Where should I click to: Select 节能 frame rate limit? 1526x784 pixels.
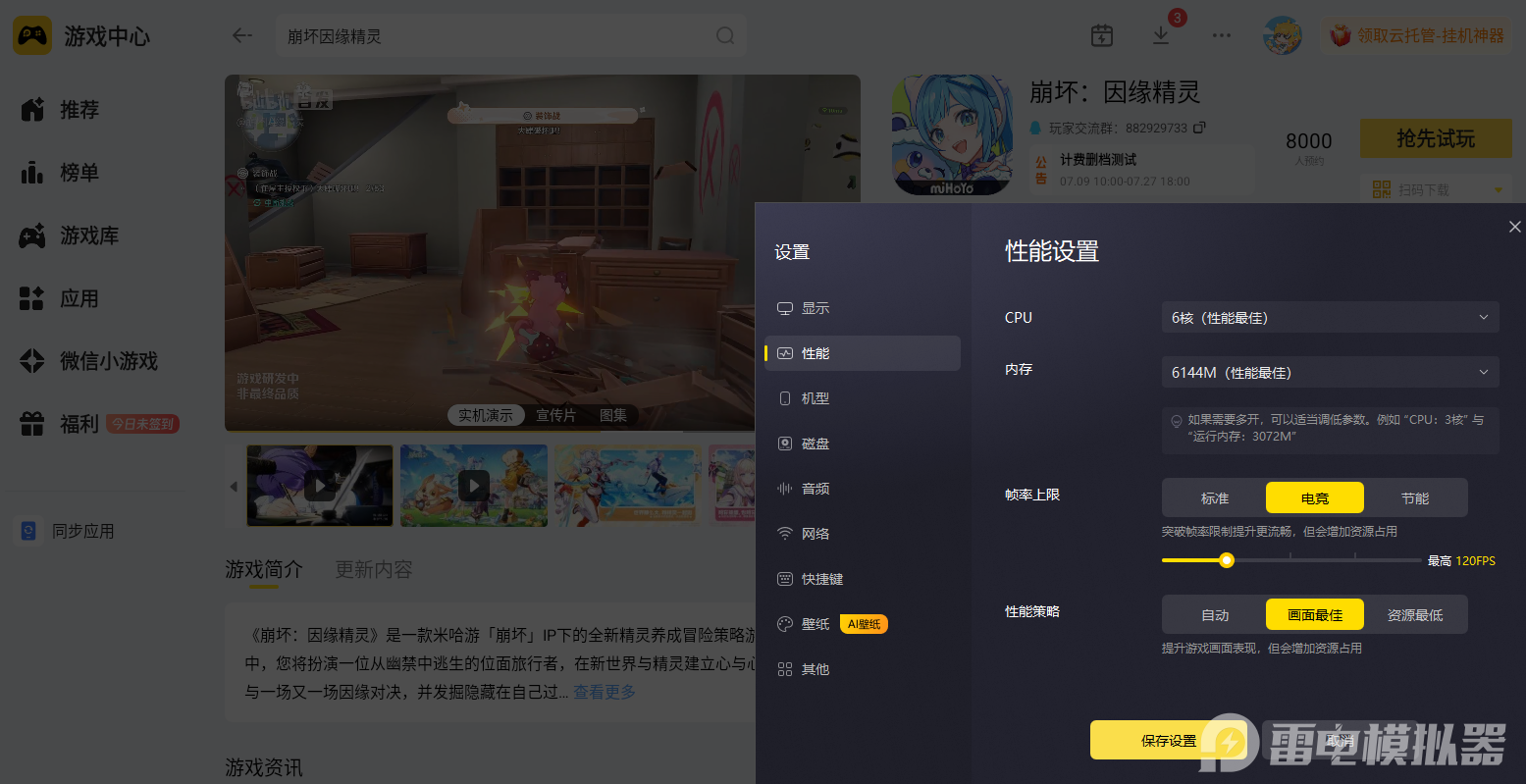point(1415,498)
